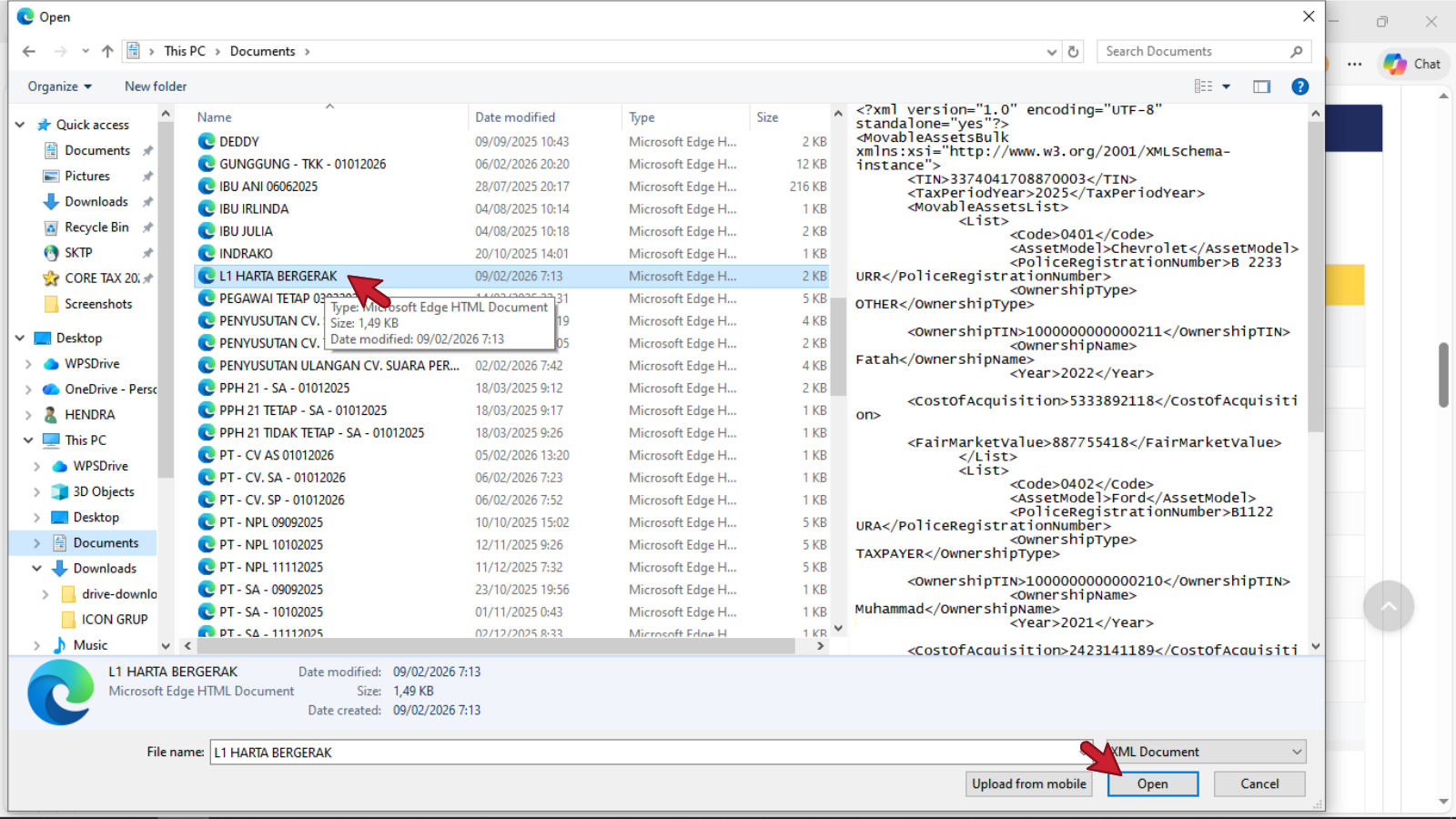
Task: Collapse the Quick access section
Action: pos(20,125)
